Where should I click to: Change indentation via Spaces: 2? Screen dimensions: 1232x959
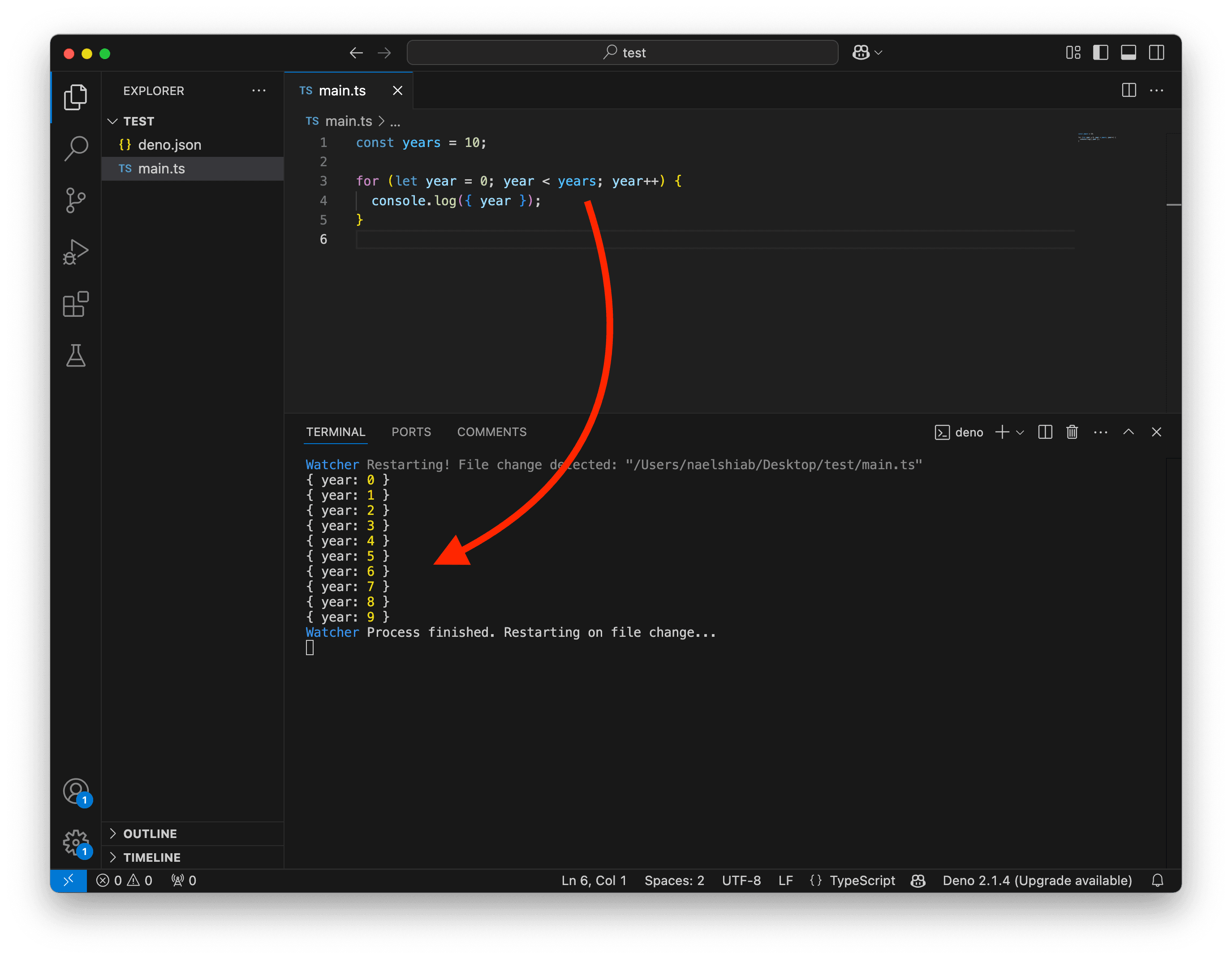pyautogui.click(x=674, y=881)
